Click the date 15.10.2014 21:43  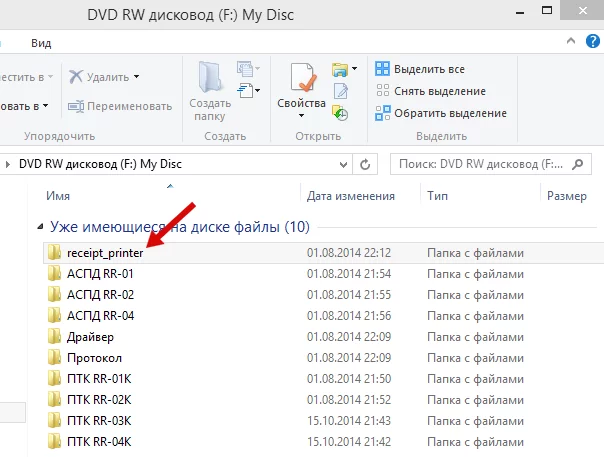(349, 420)
